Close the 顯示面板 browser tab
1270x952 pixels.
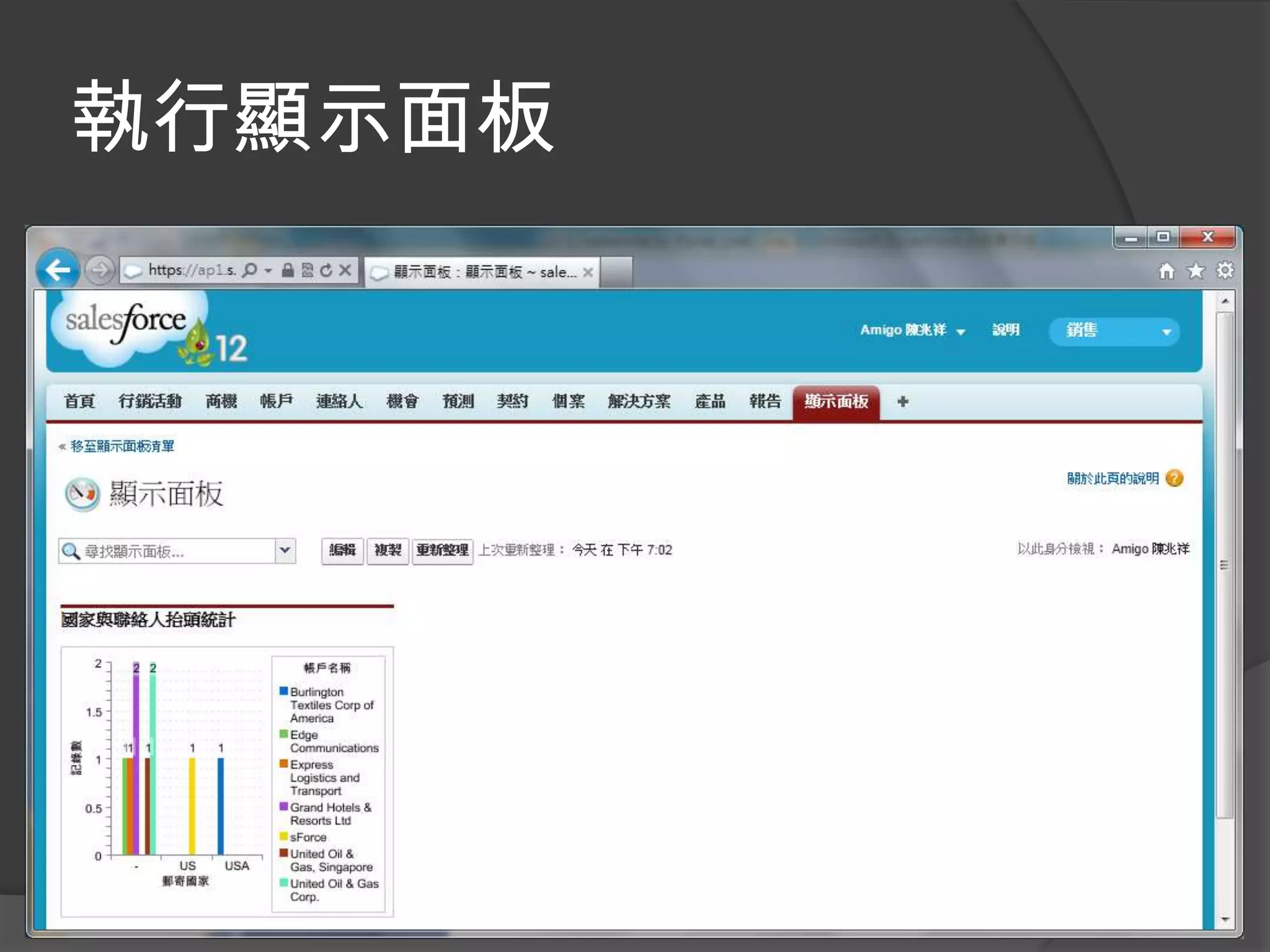[x=588, y=272]
